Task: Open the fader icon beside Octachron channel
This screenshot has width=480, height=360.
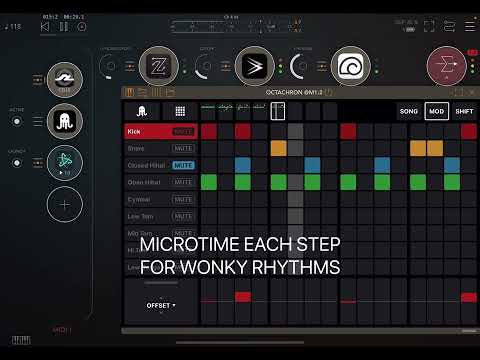Action: coord(38,121)
